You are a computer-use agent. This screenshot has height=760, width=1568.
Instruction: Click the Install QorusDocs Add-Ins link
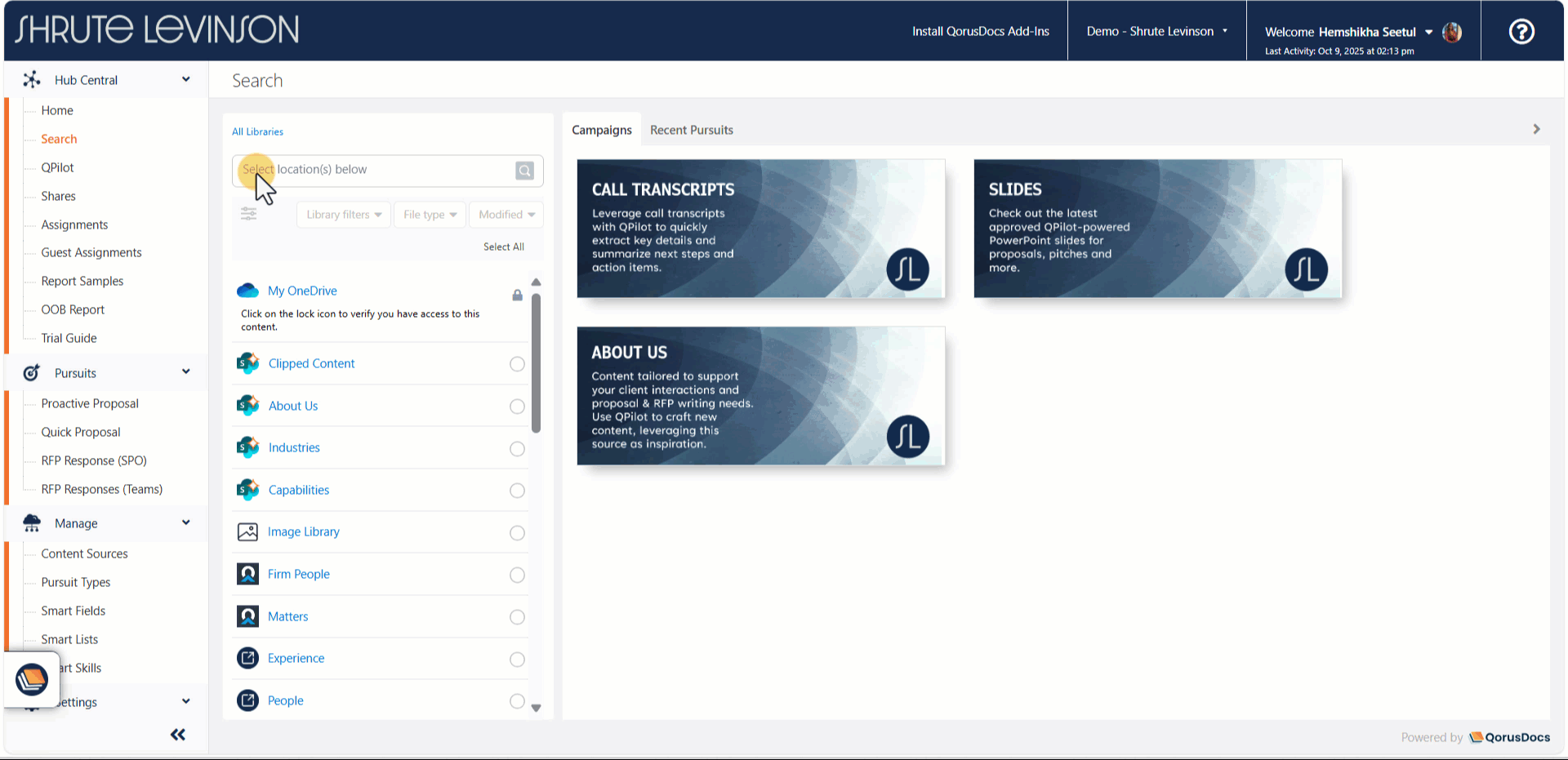click(981, 31)
